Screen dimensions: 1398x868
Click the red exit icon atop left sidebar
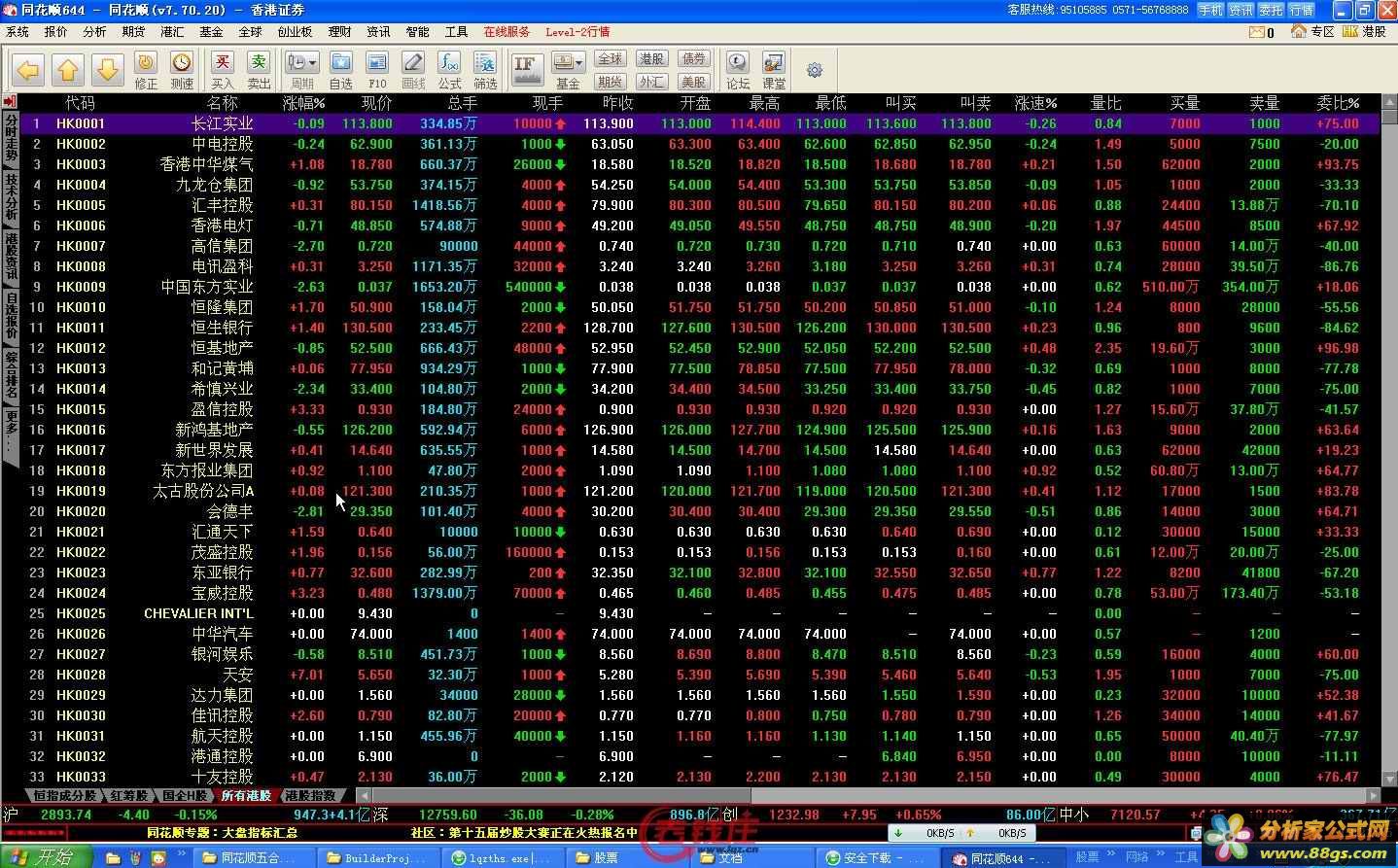point(10,102)
